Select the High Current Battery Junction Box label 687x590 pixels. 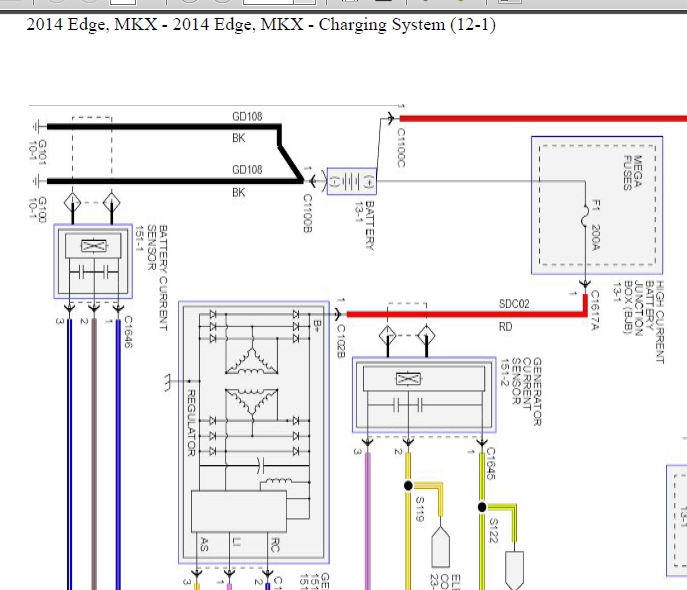tap(638, 322)
